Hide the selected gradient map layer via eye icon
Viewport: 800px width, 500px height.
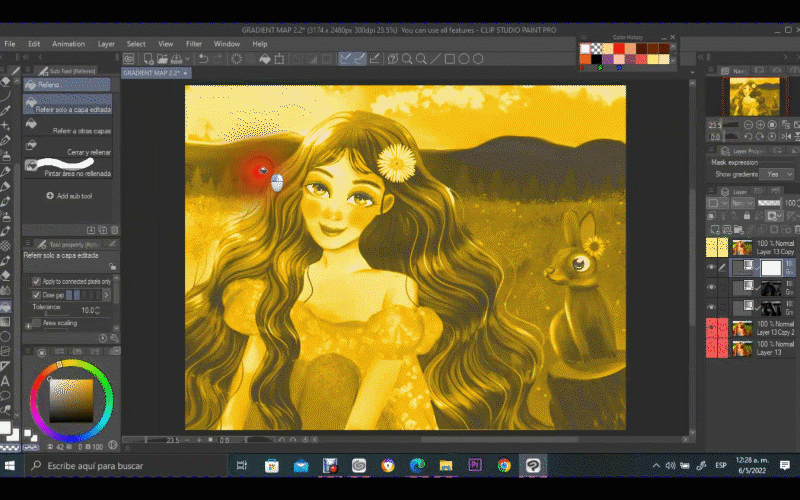click(x=711, y=267)
